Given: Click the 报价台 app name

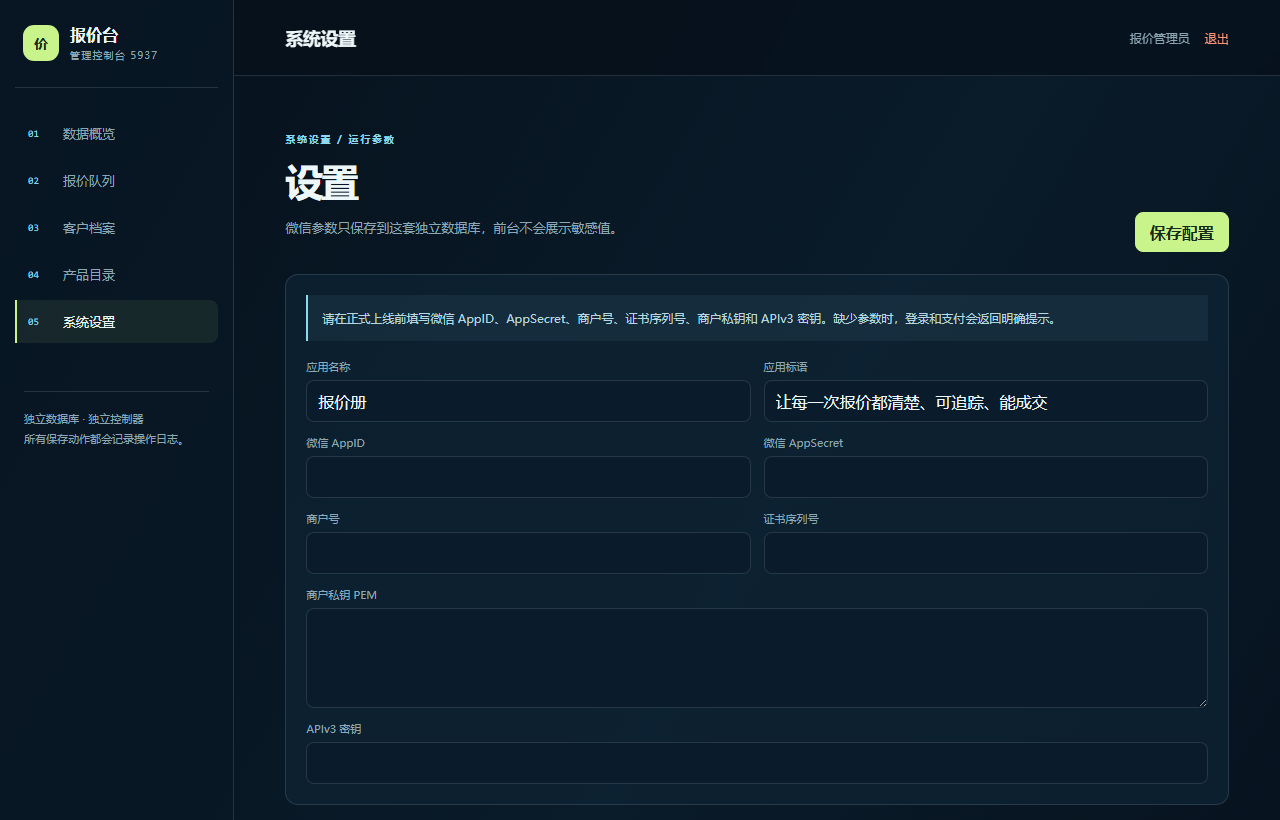Looking at the screenshot, I should [94, 35].
